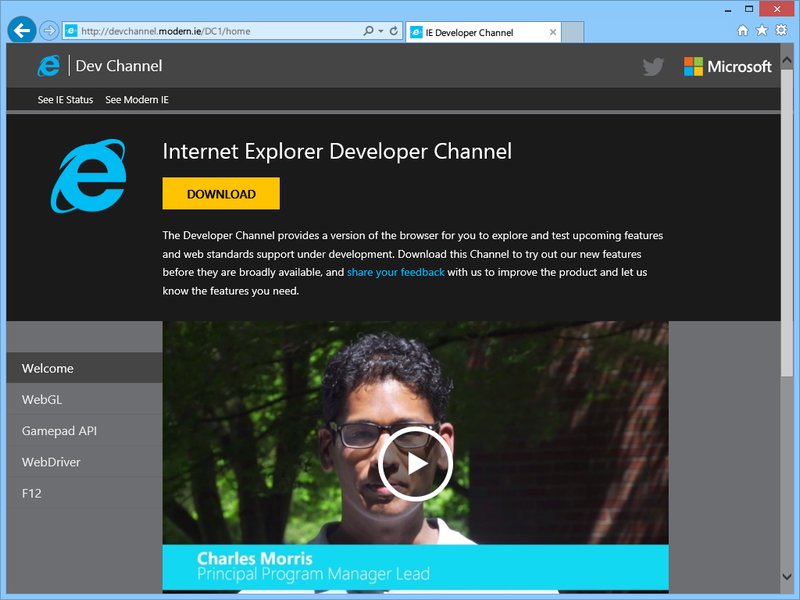The height and width of the screenshot is (600, 800).
Task: Open the Tools gear icon
Action: click(781, 30)
